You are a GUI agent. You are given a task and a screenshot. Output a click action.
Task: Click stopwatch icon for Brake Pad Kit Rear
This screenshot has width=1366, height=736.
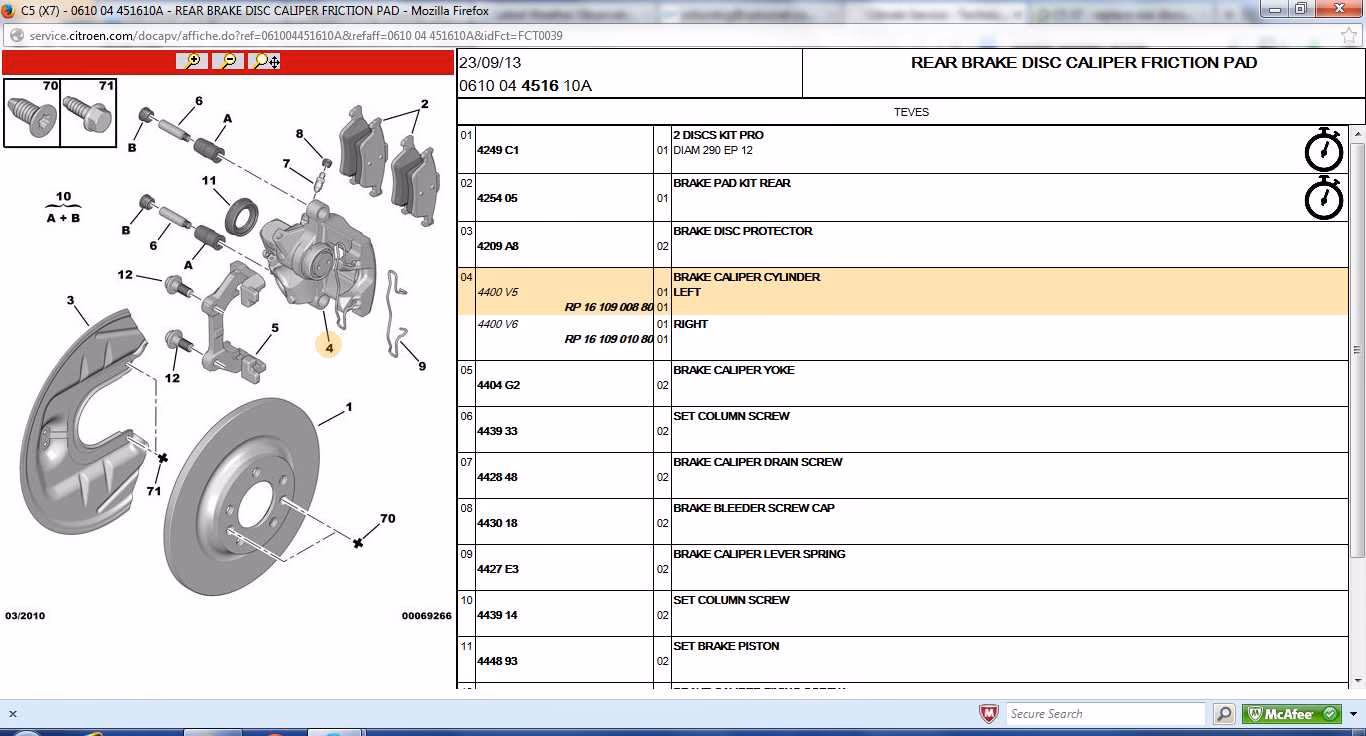click(1324, 197)
